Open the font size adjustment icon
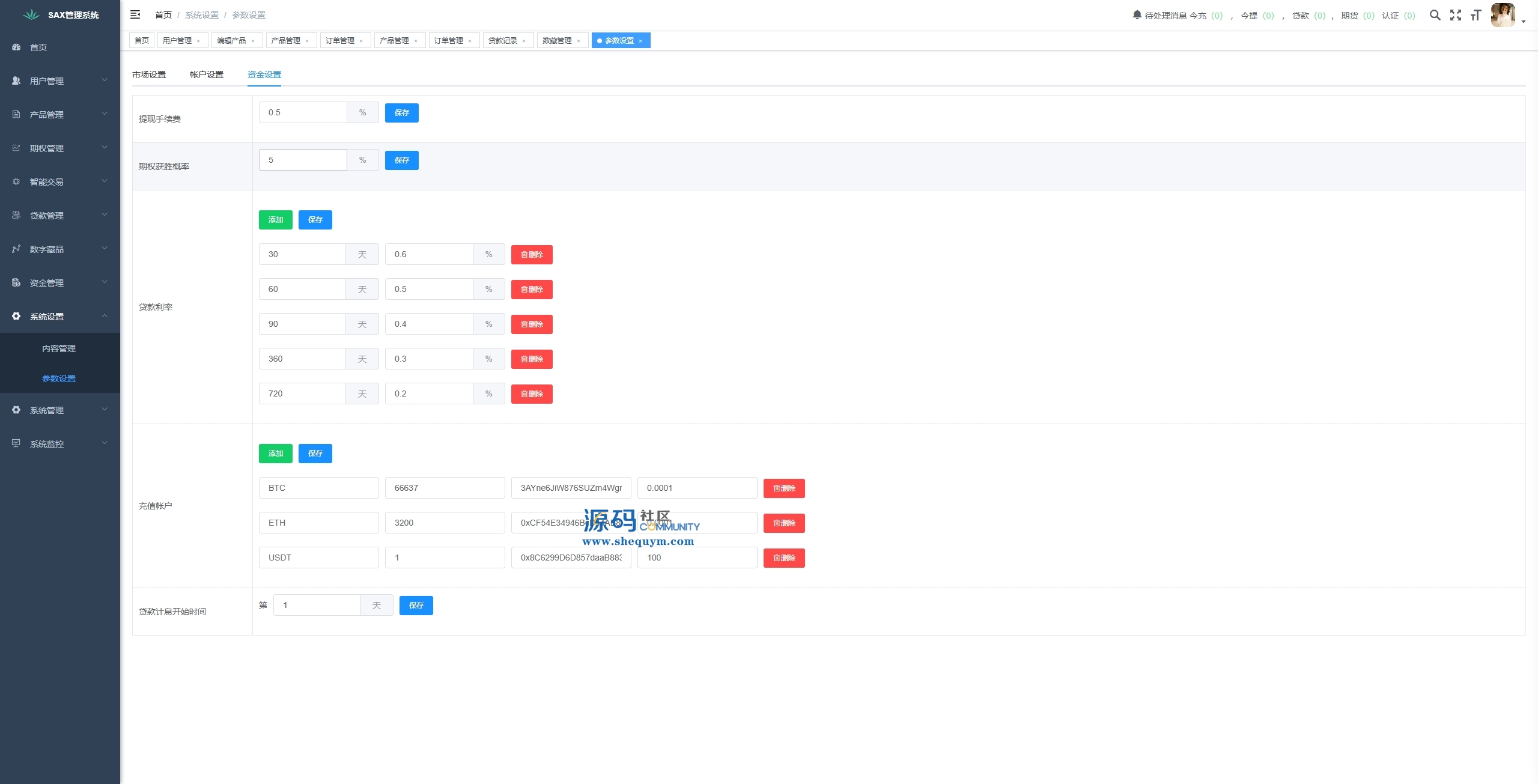The height and width of the screenshot is (784, 1538). (x=1476, y=15)
